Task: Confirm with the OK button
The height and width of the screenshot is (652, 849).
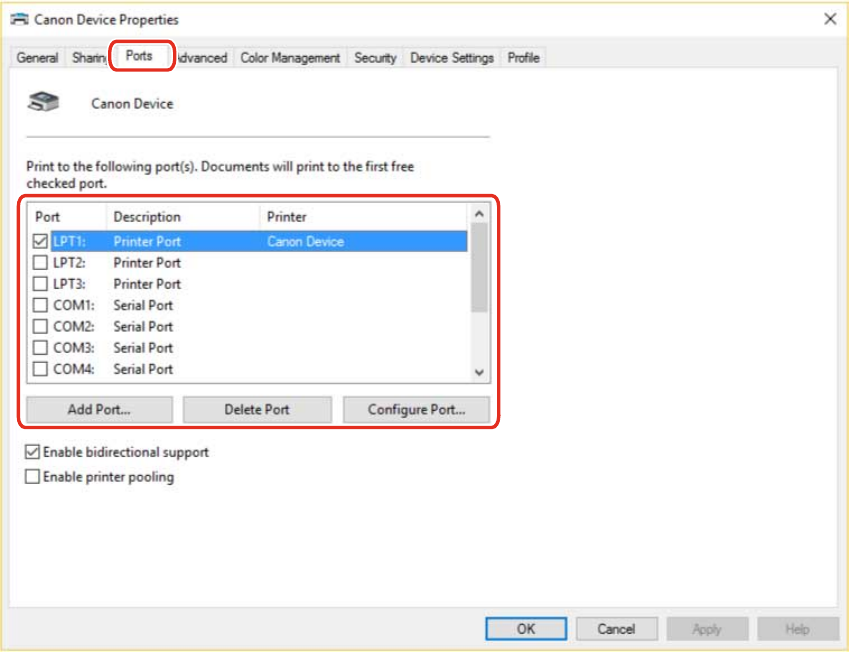Action: 526,629
